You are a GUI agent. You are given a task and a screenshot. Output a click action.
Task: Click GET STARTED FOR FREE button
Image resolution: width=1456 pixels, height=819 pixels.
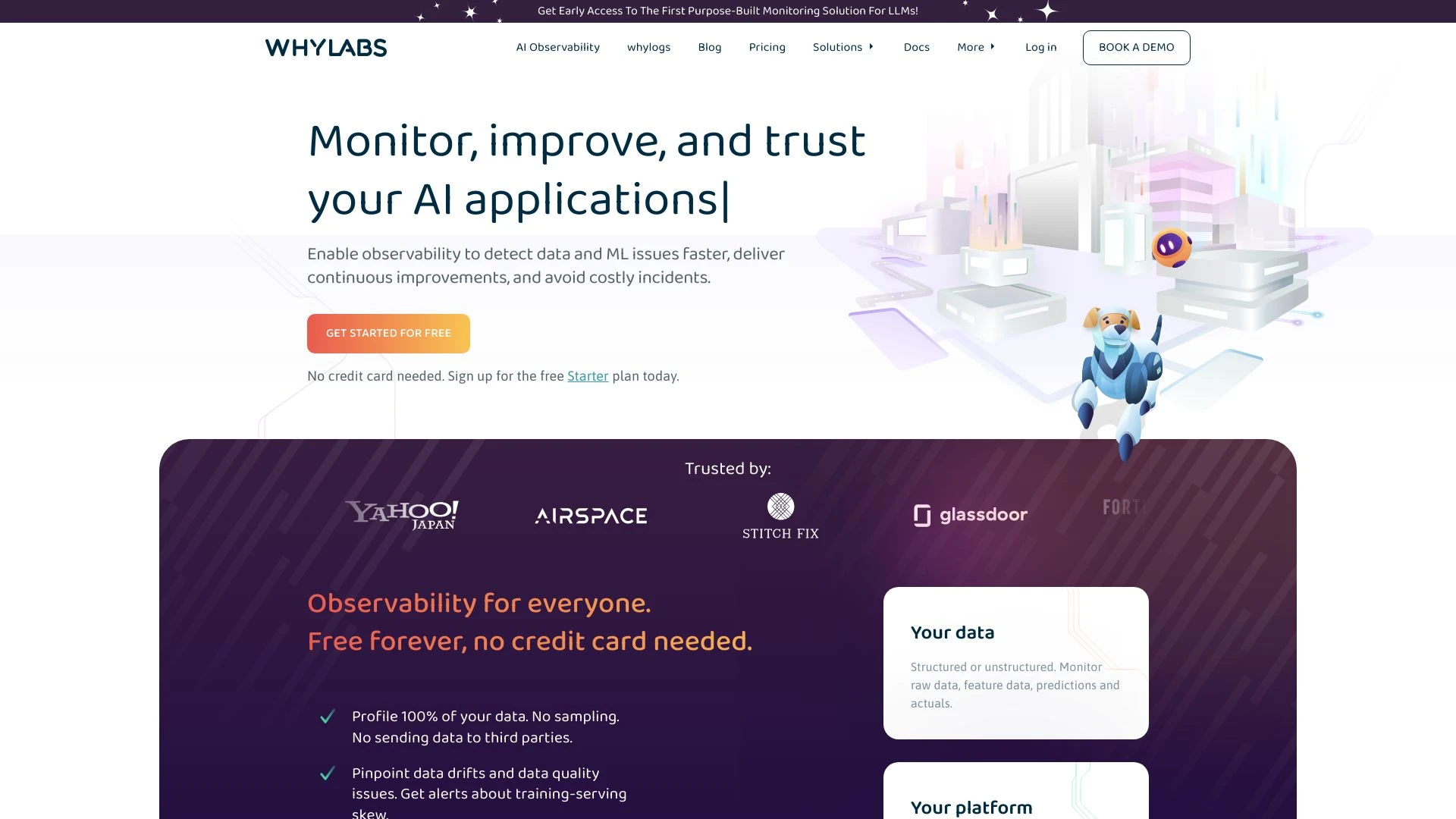pyautogui.click(x=389, y=333)
